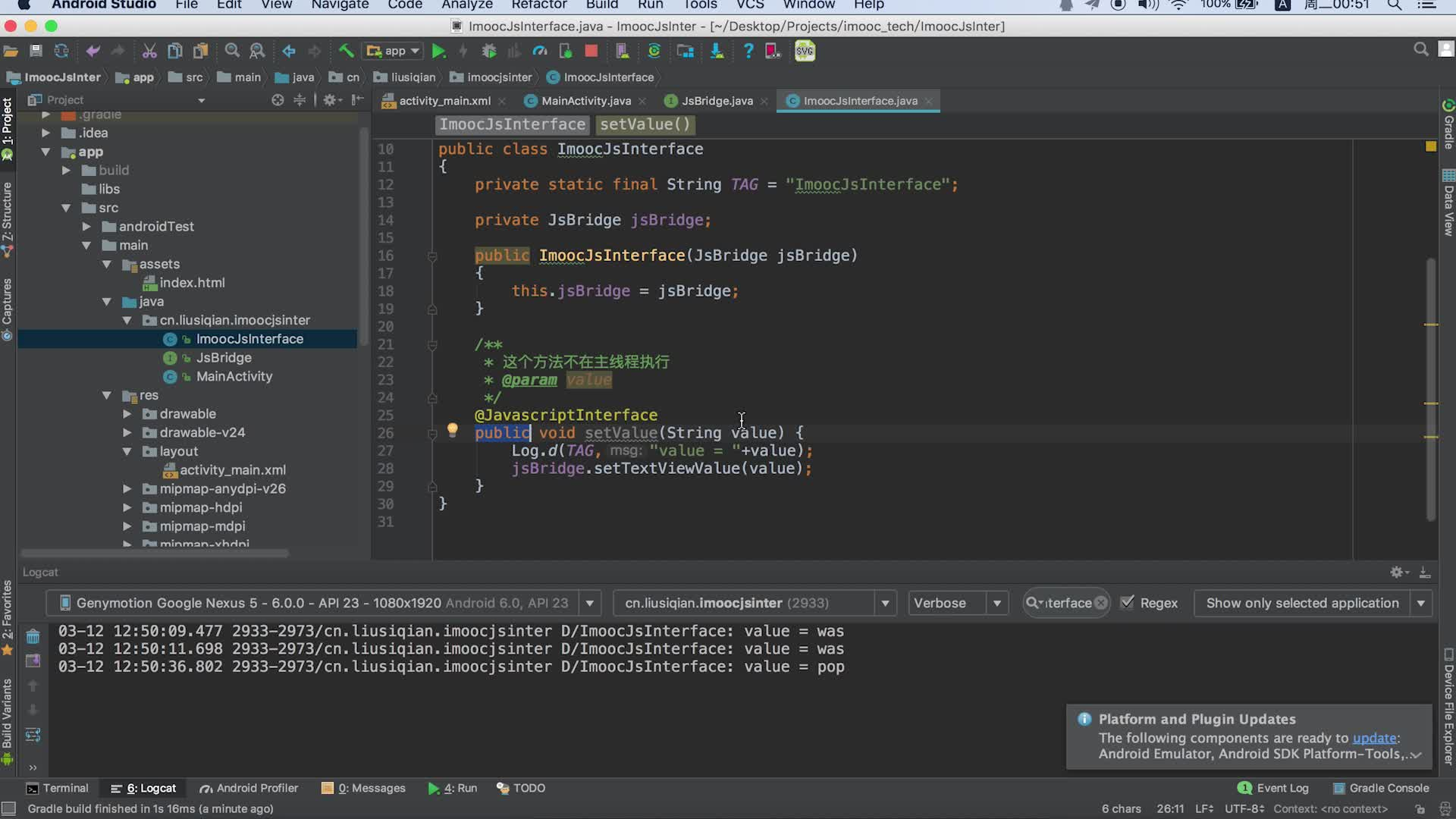Click the Find magnifier icon in the toolbar
This screenshot has height=819, width=1456.
coord(232,52)
